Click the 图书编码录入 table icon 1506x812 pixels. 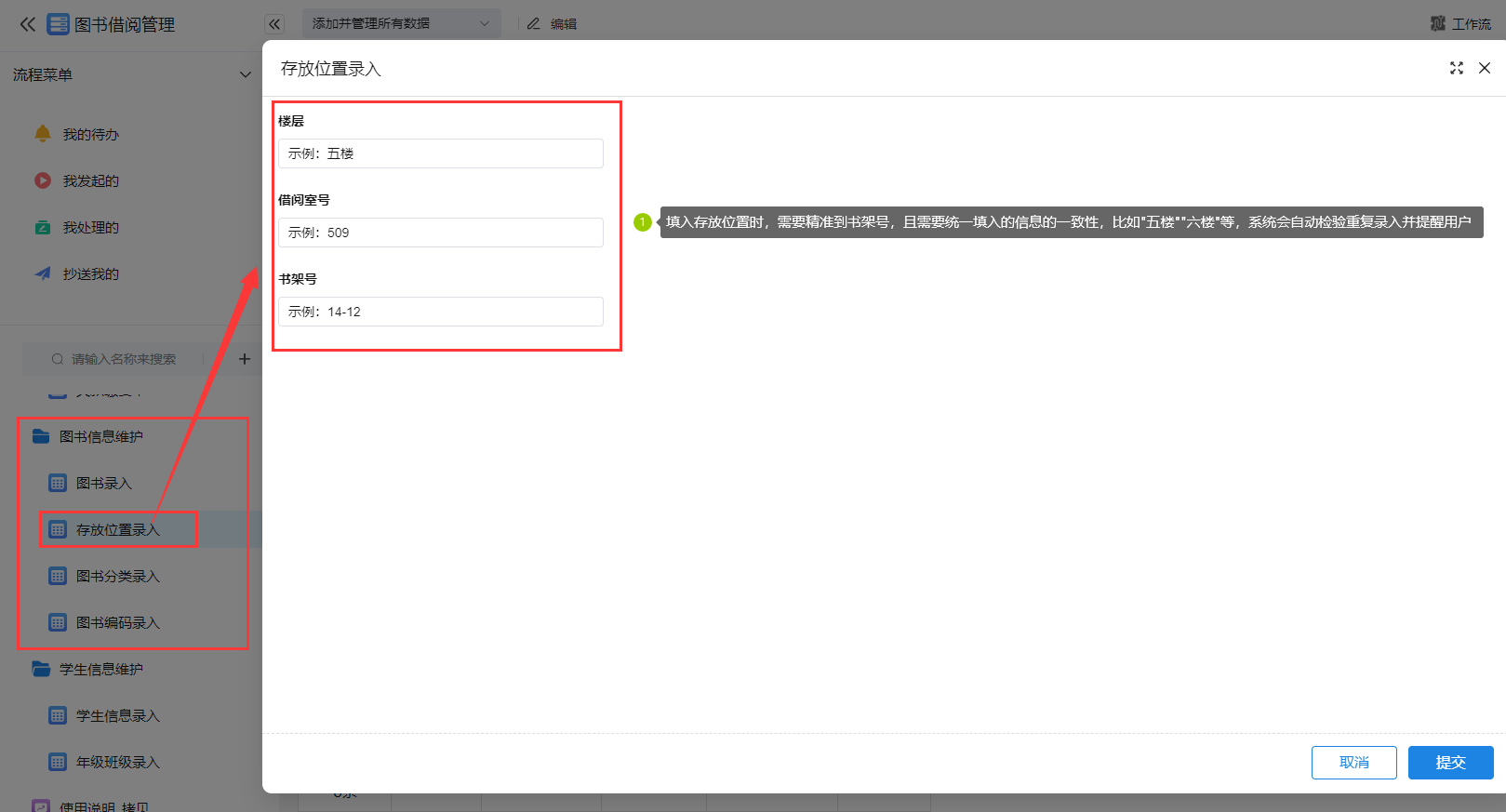58,622
